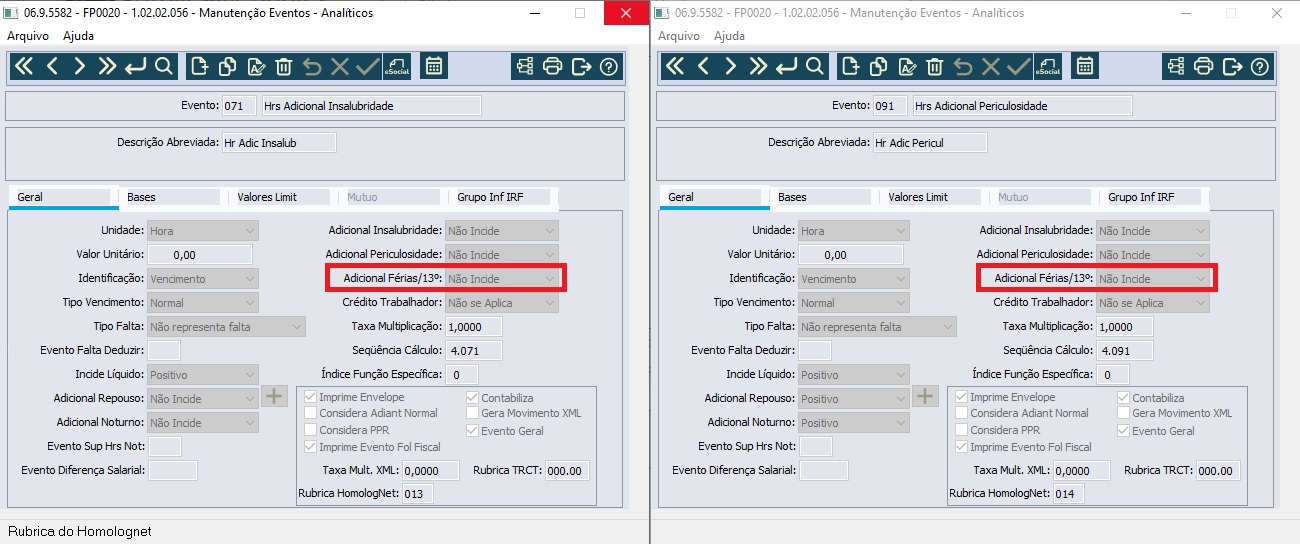Click the undo arrow icon in Periculosidade window
This screenshot has height=544, width=1300.
[x=962, y=67]
